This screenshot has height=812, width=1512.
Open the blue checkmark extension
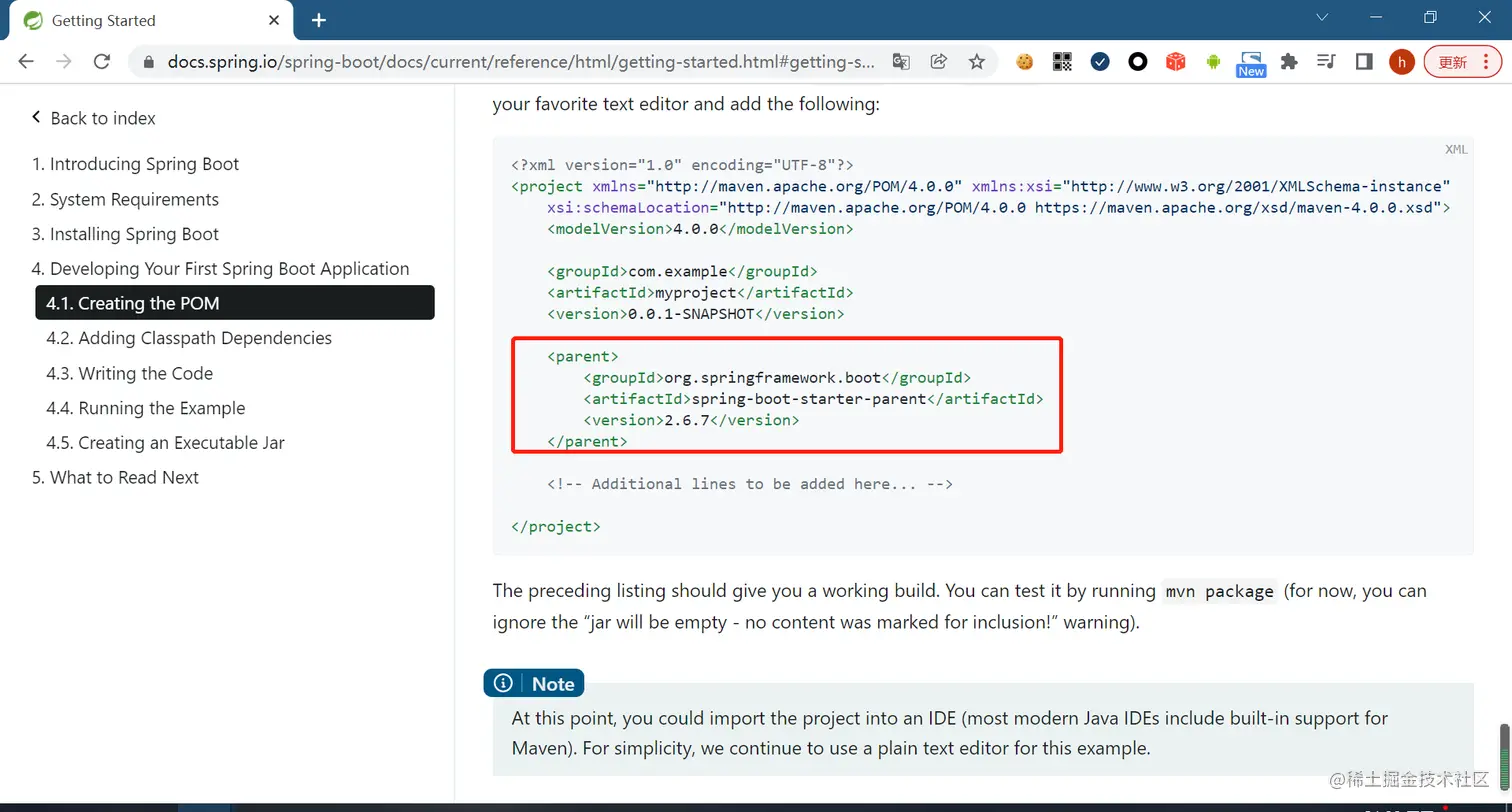click(x=1100, y=61)
